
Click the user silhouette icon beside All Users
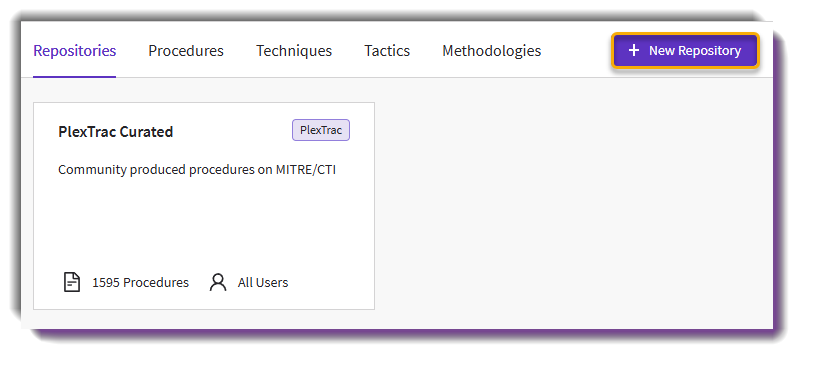tap(218, 282)
